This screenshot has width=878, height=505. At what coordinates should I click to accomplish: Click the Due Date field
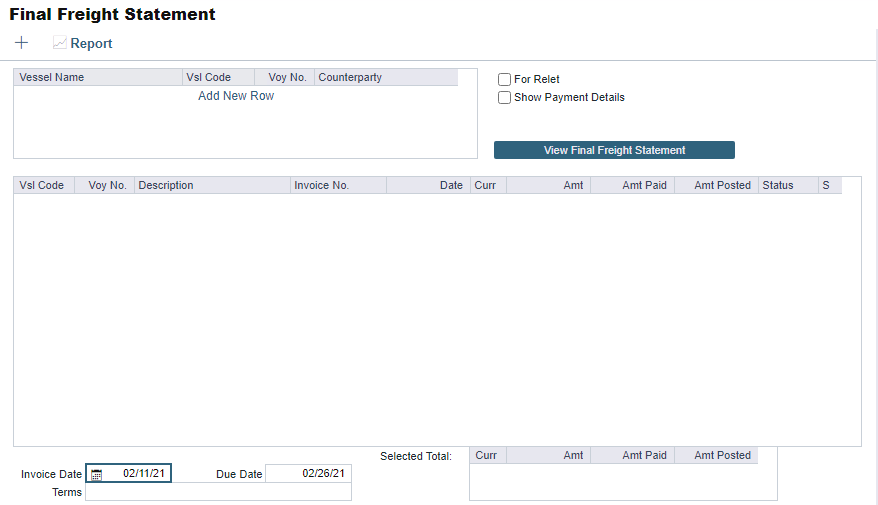[308, 474]
